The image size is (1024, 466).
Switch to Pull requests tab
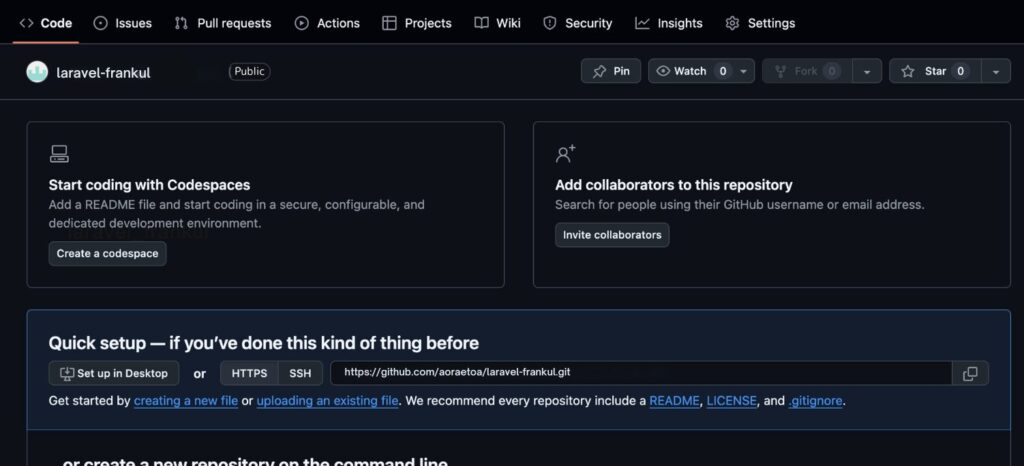pos(223,23)
